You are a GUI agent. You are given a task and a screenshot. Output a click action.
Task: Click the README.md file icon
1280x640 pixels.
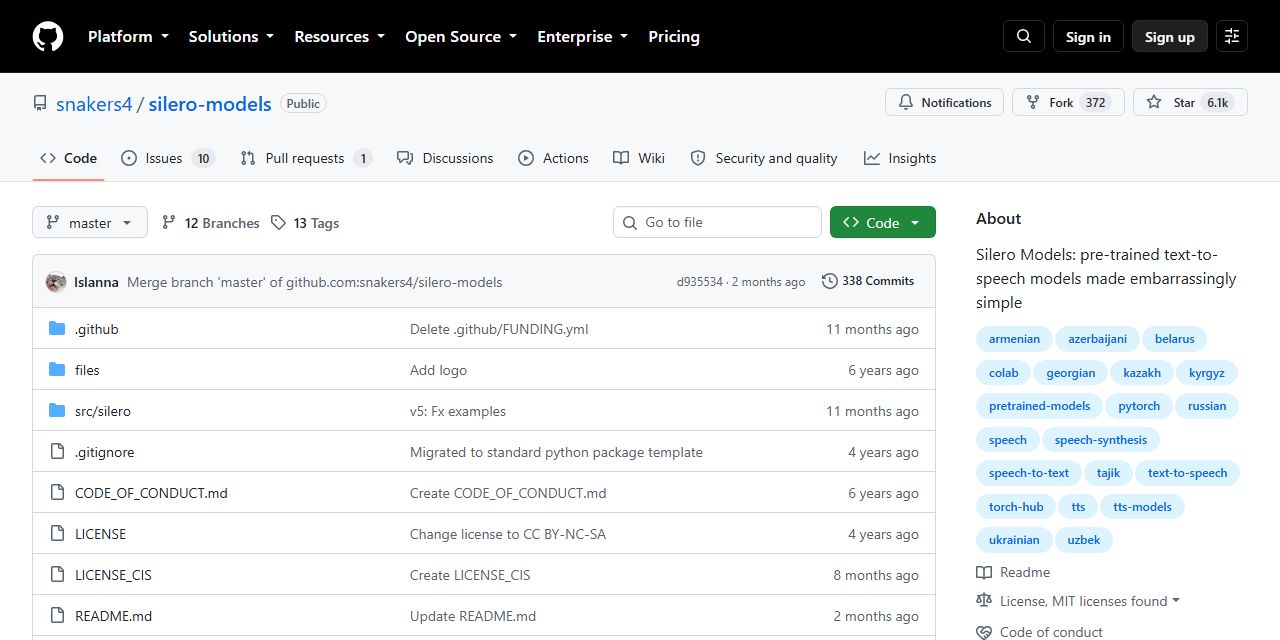[x=57, y=616]
